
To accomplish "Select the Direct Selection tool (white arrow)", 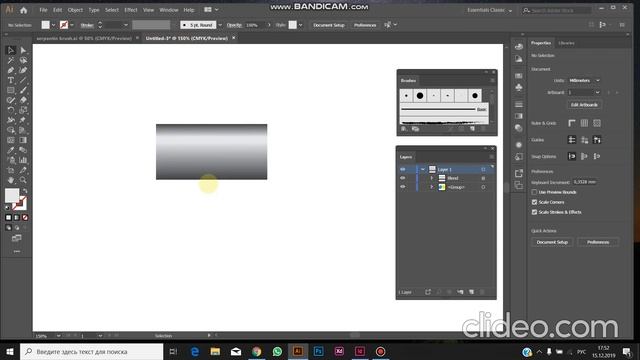I will pyautogui.click(x=23, y=50).
